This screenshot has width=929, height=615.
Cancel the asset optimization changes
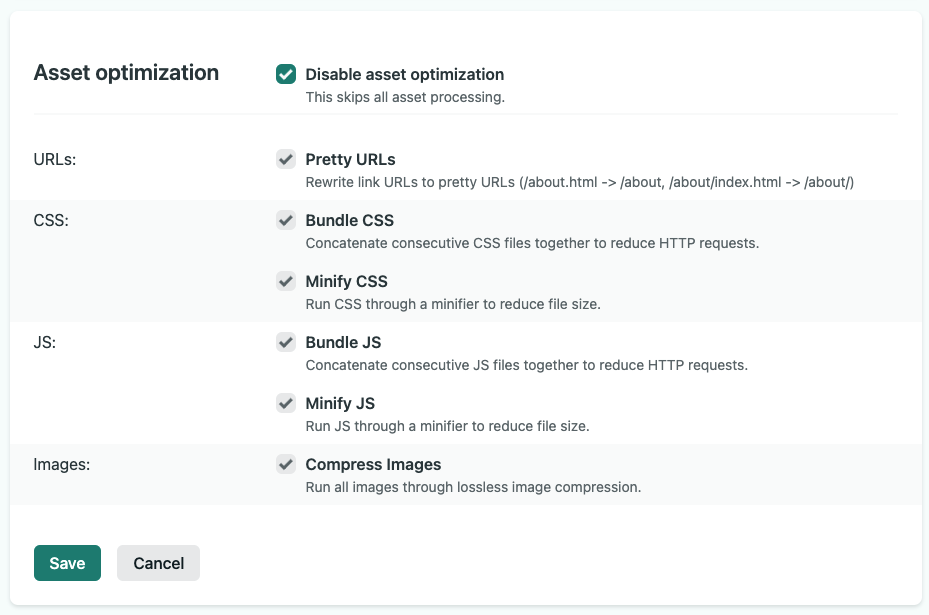click(x=158, y=563)
